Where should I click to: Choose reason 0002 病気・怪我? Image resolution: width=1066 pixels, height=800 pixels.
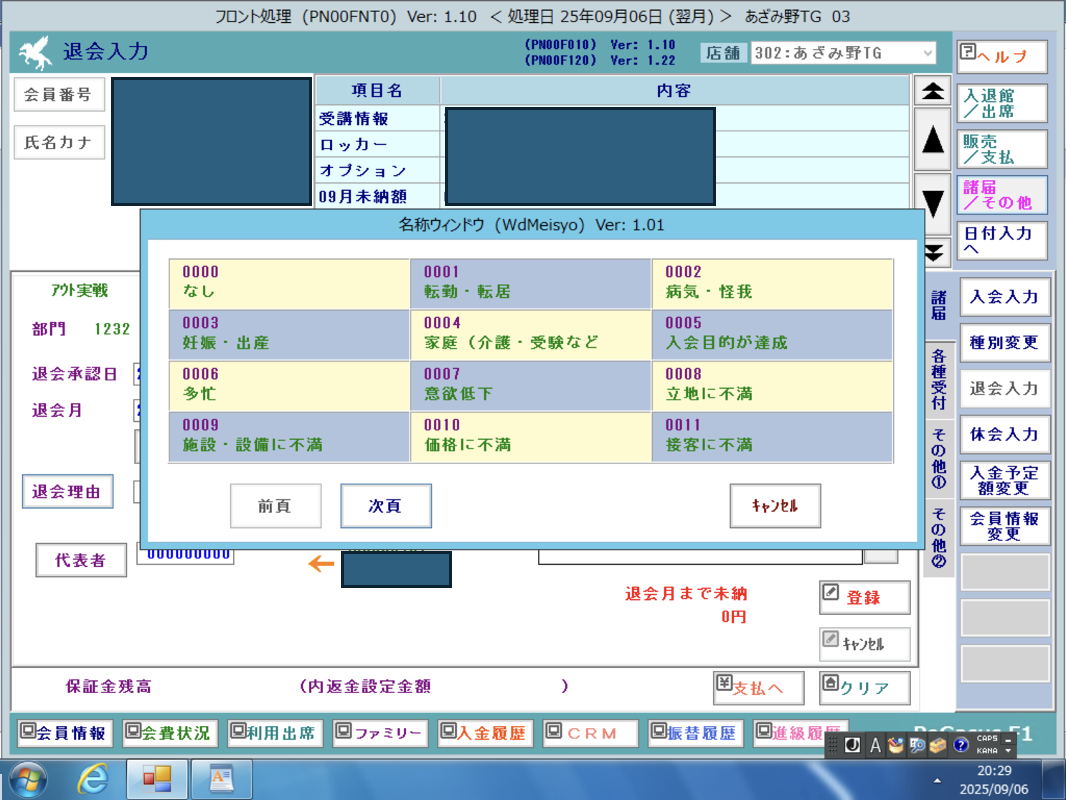coord(771,283)
